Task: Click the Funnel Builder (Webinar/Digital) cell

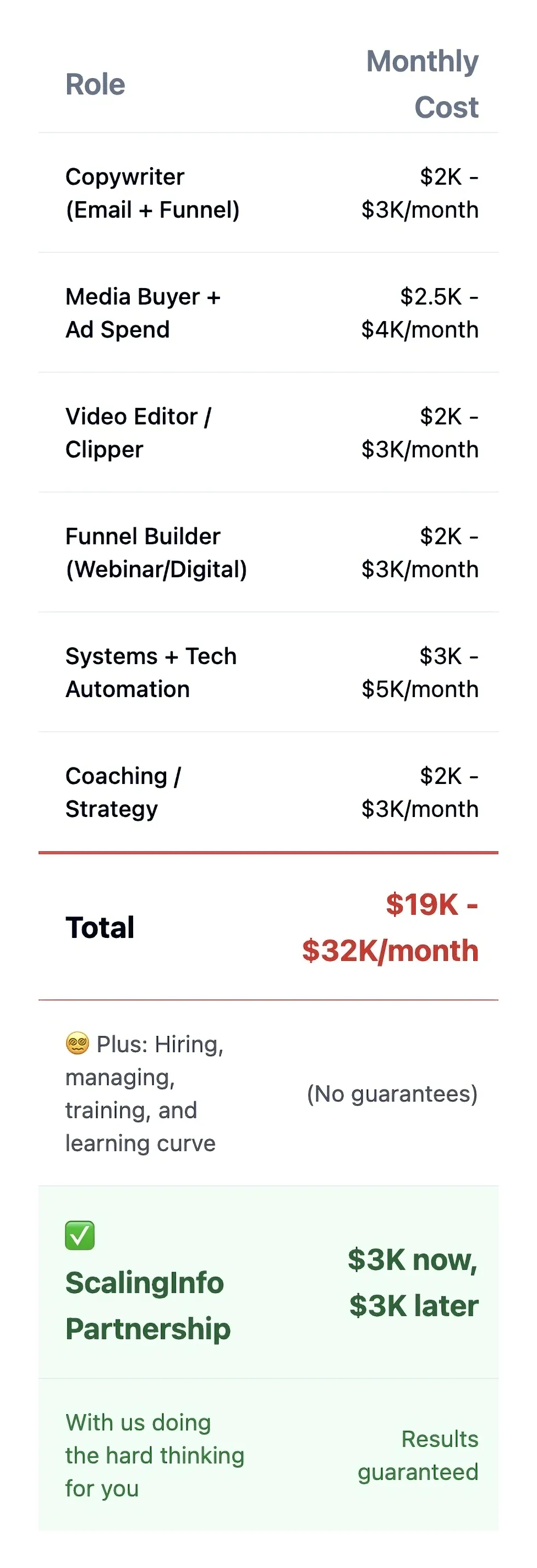Action: (x=156, y=553)
